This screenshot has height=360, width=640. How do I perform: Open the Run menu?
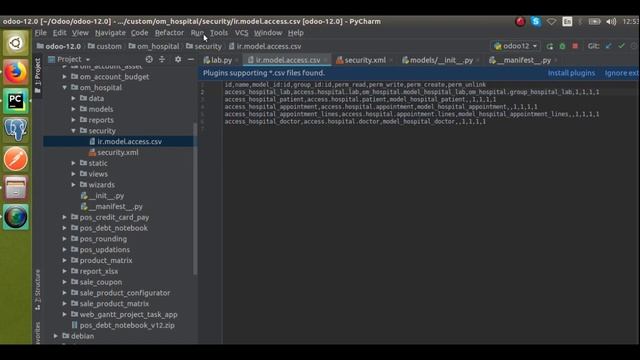[x=197, y=33]
